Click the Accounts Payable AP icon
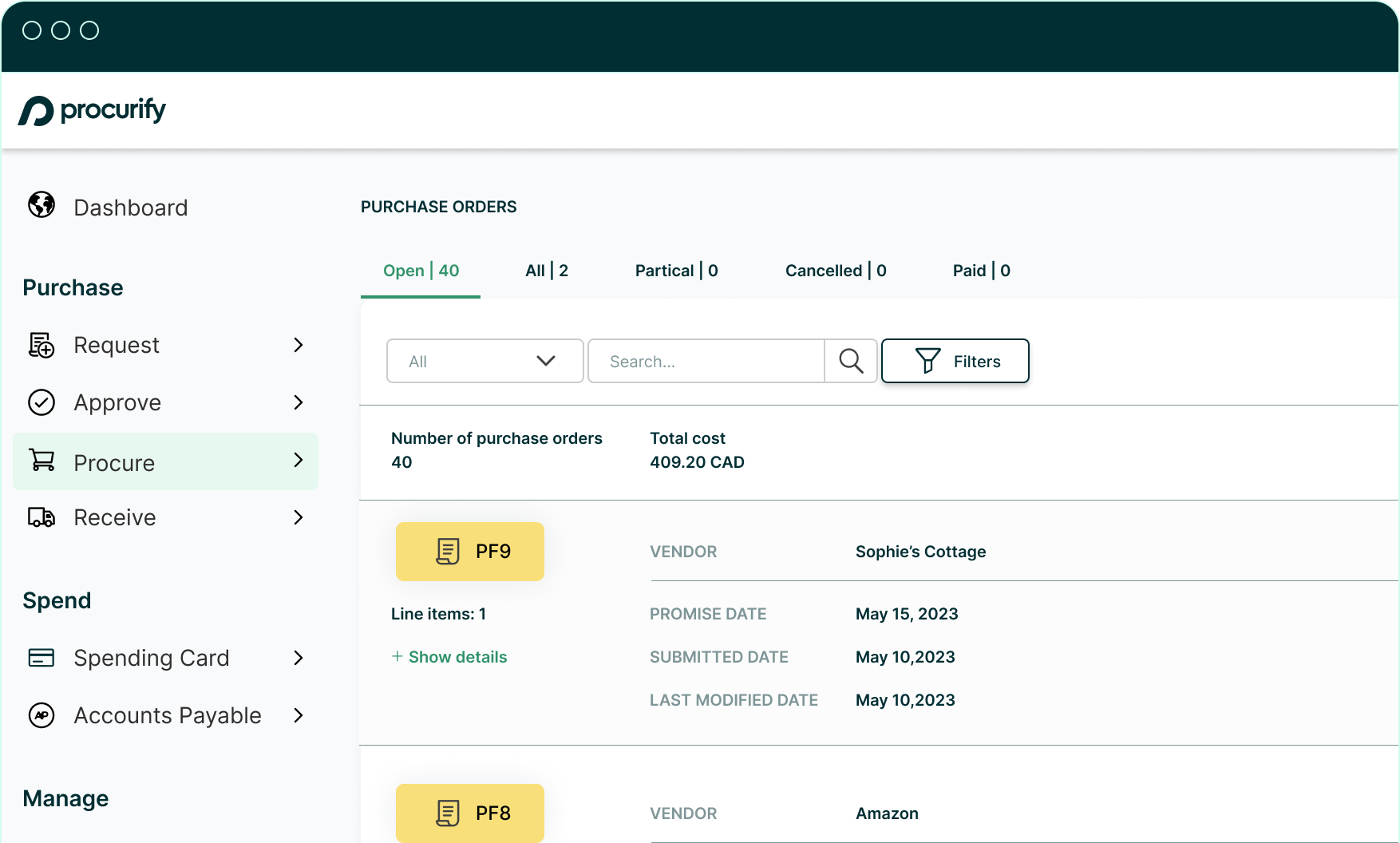This screenshot has height=843, width=1400. pos(42,715)
